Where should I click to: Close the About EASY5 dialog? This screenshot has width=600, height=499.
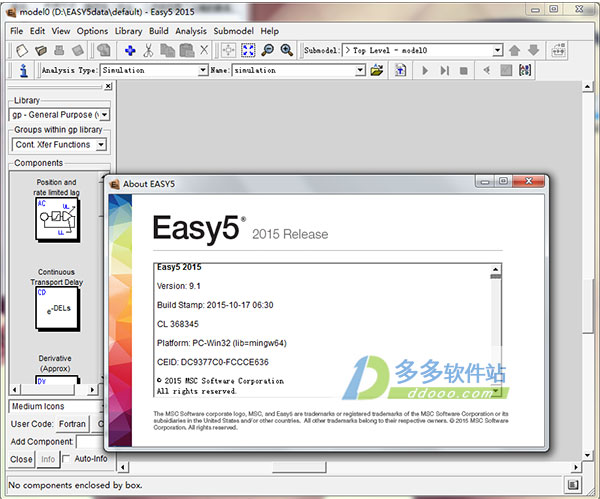pyautogui.click(x=528, y=181)
